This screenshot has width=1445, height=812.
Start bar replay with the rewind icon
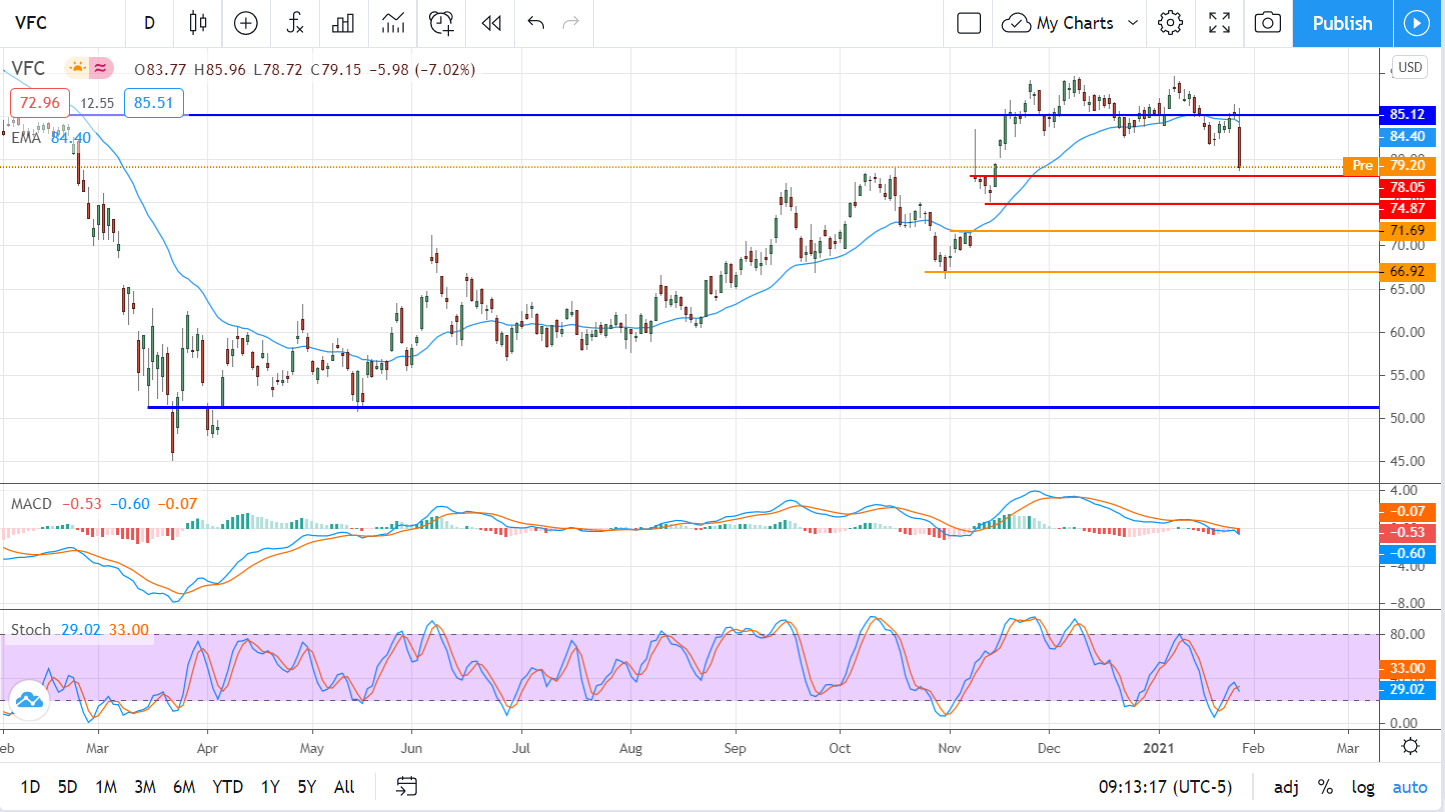490,23
